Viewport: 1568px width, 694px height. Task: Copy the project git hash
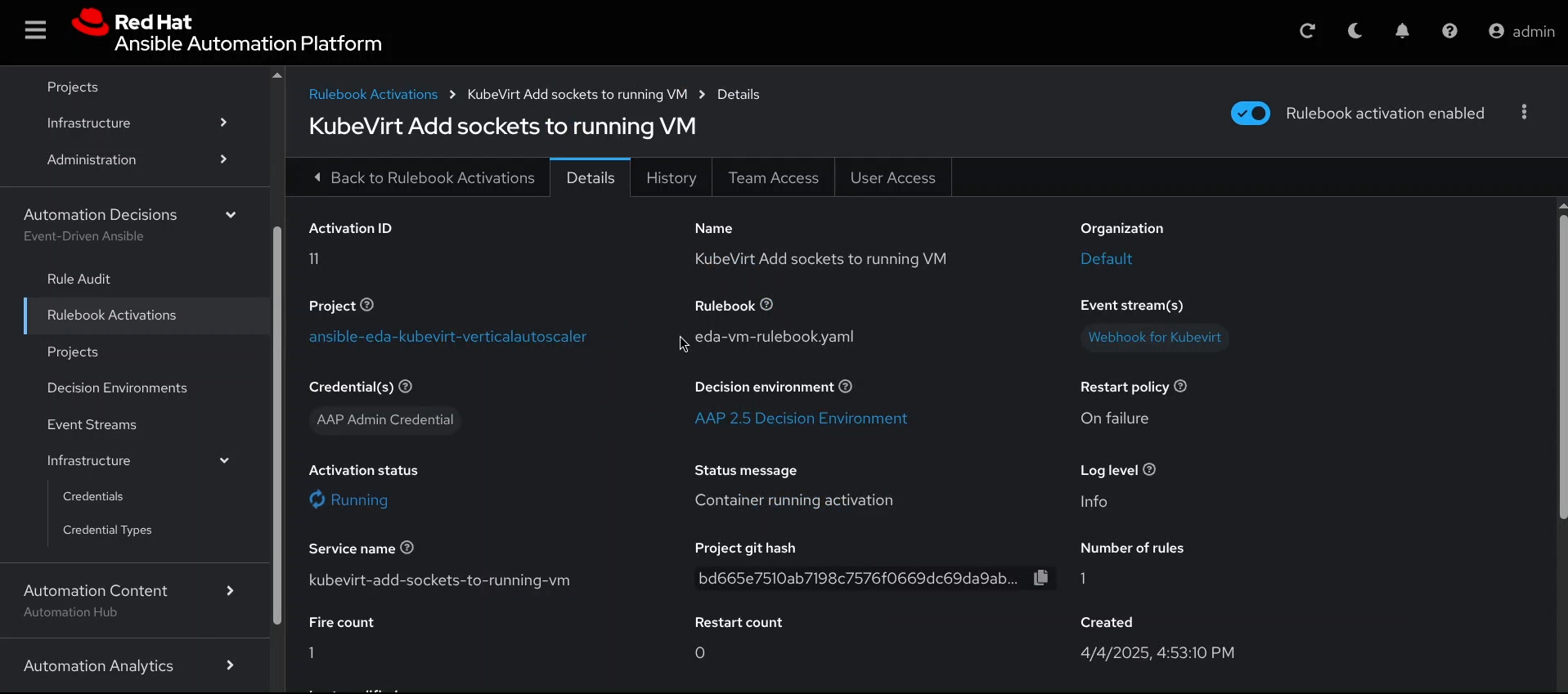pyautogui.click(x=1040, y=578)
